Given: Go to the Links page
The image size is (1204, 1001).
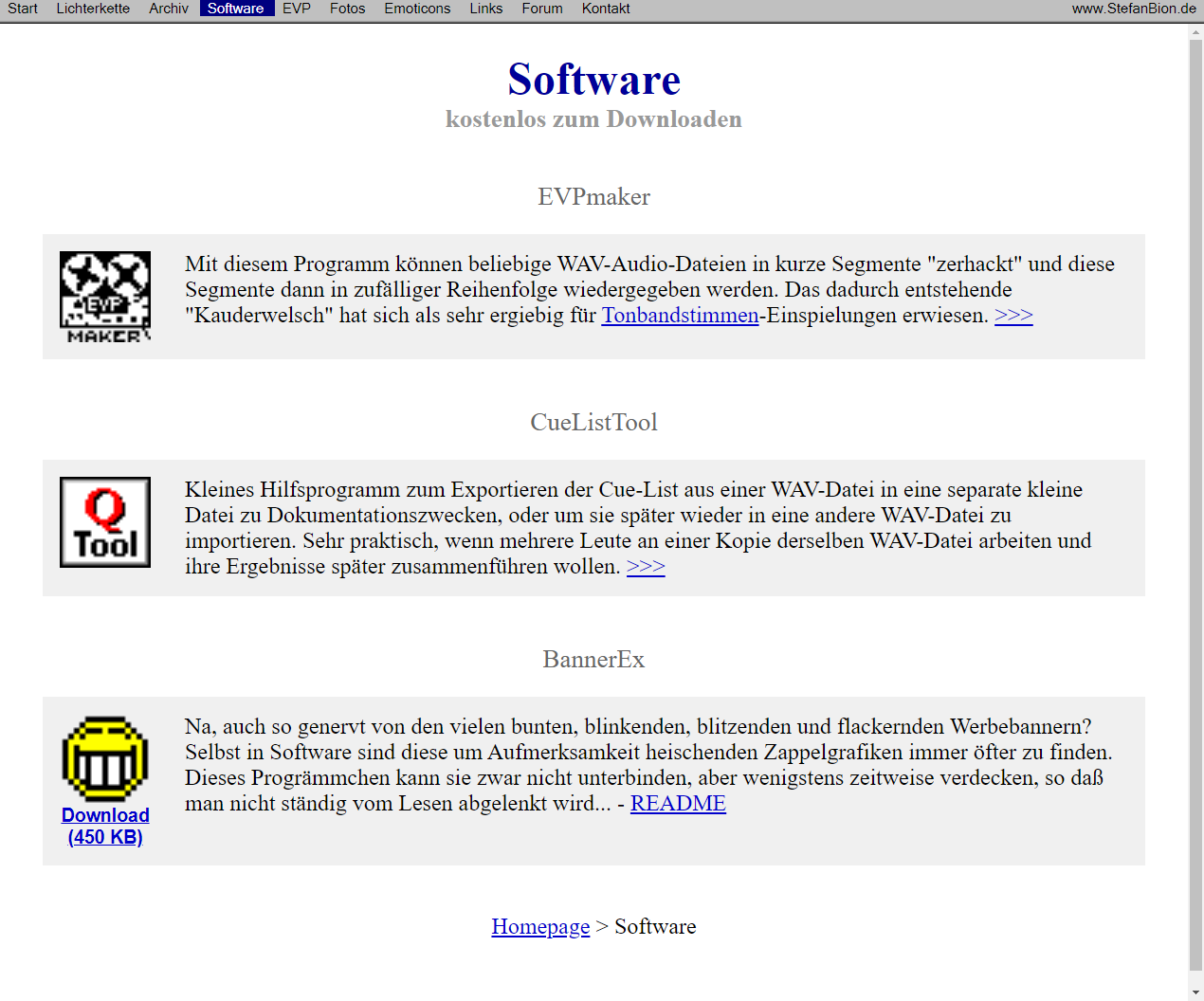Looking at the screenshot, I should [x=486, y=9].
